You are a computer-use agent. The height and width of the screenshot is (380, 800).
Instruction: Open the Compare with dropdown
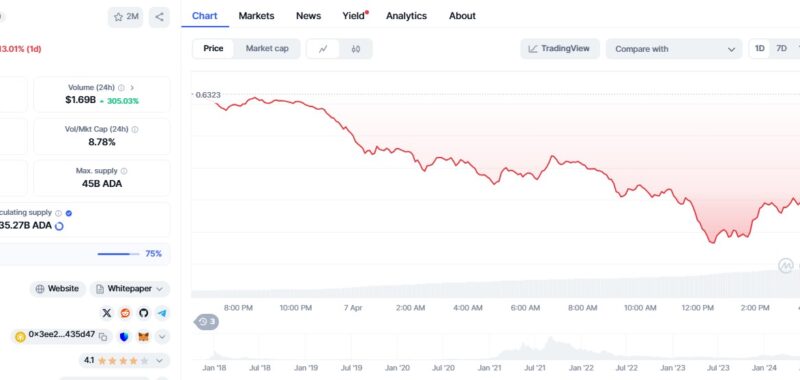tap(674, 49)
